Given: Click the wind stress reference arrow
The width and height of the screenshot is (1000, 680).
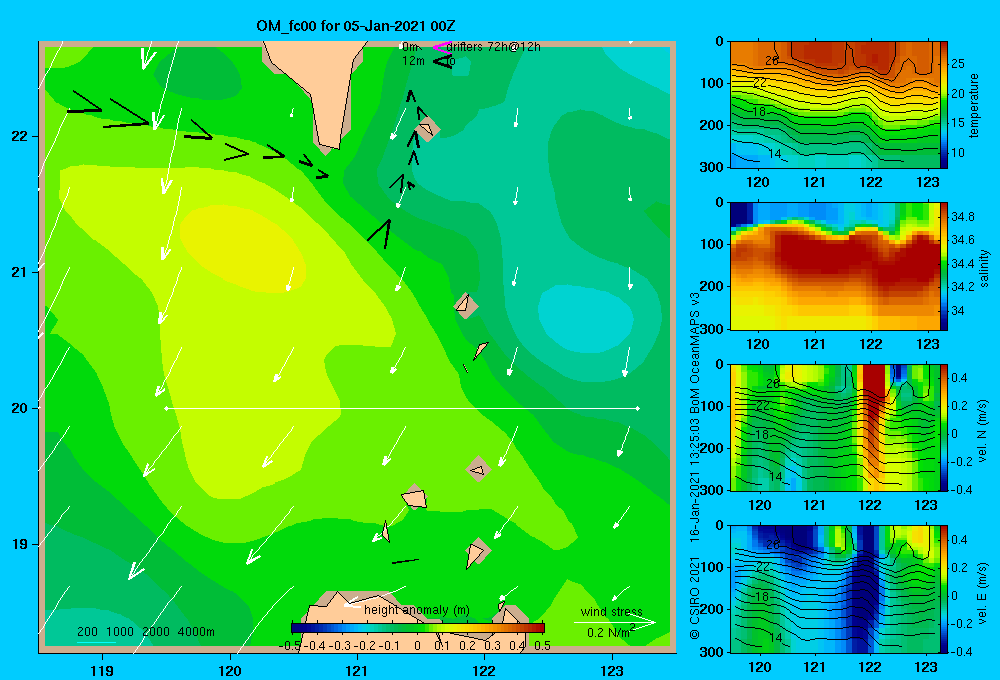Looking at the screenshot, I should (615, 622).
